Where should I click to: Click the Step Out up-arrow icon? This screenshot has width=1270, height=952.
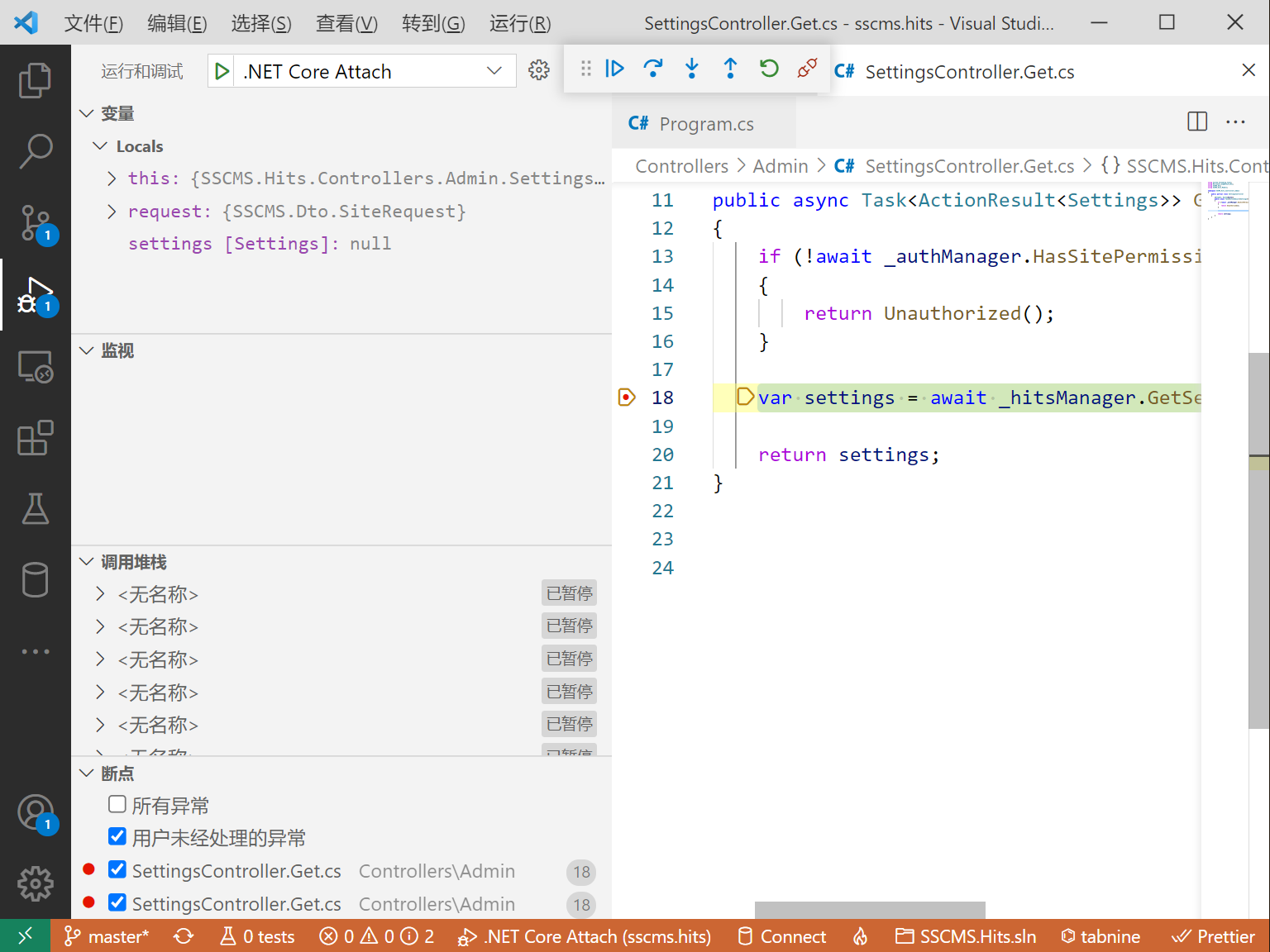pyautogui.click(x=730, y=69)
